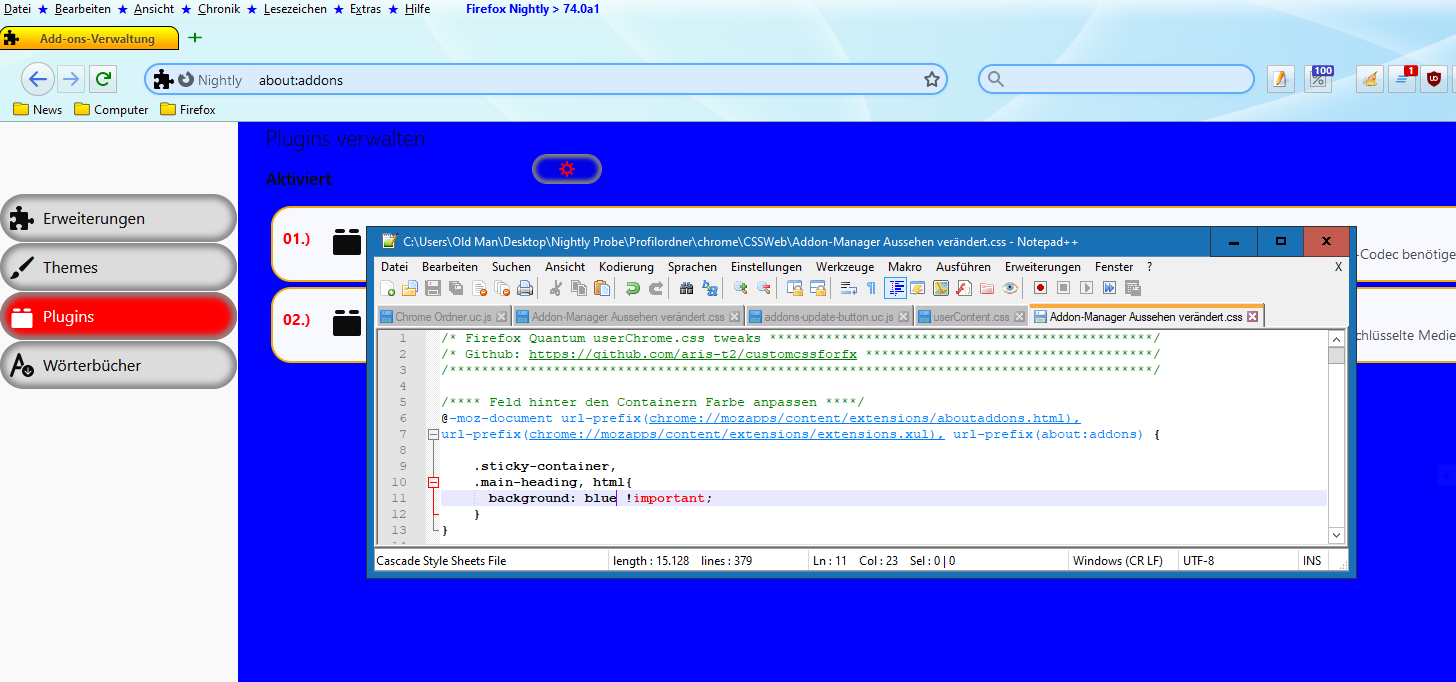Open the Sprachen menu in Notepad++
Image resolution: width=1456 pixels, height=682 pixels.
click(x=692, y=267)
